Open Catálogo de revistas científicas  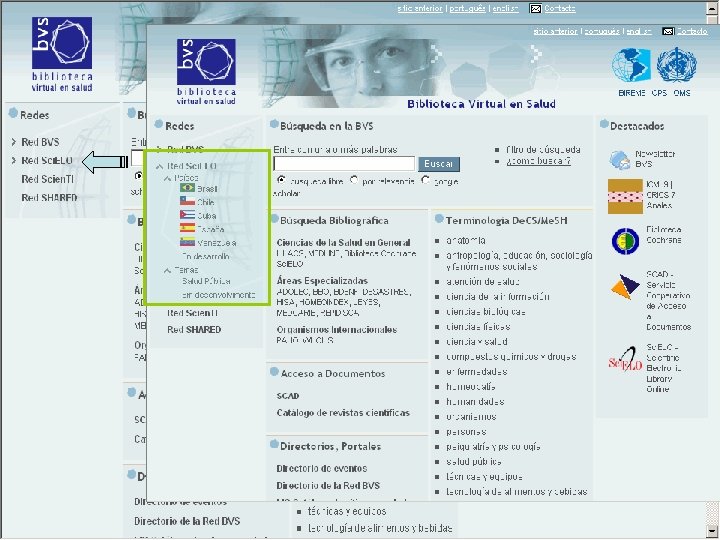pyautogui.click(x=343, y=413)
